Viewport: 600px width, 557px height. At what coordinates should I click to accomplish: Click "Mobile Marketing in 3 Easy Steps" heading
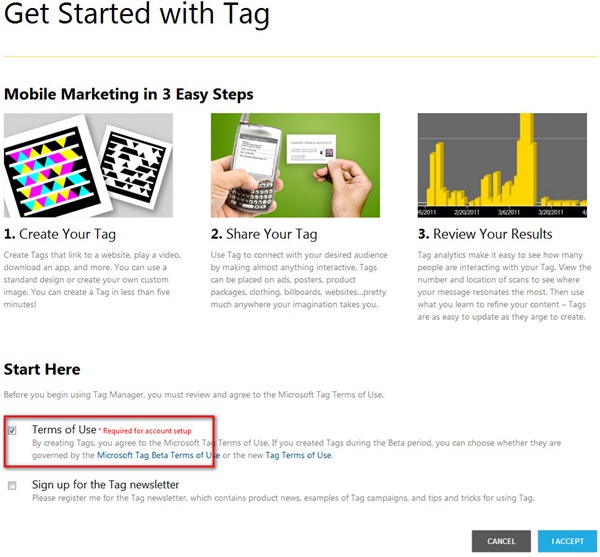[x=128, y=94]
